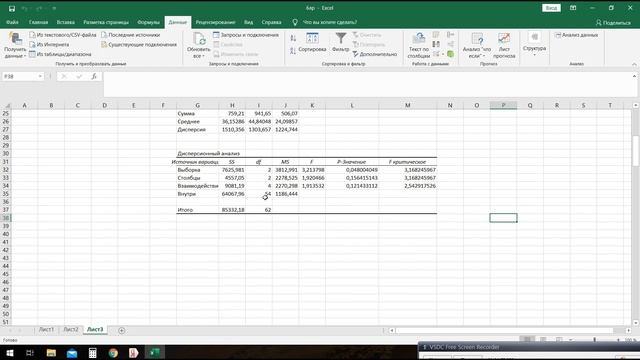Load data Из таблицы/диапазона
The image size is (640, 360).
[60, 54]
